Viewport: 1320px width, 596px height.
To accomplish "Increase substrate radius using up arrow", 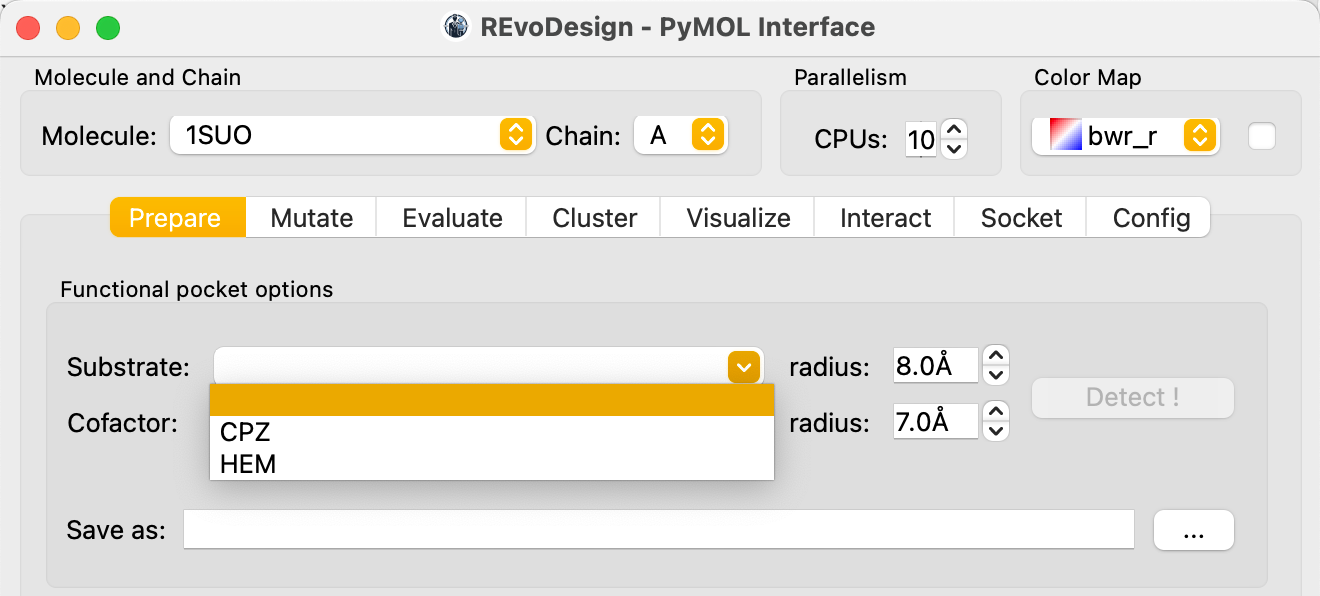I will click(995, 356).
